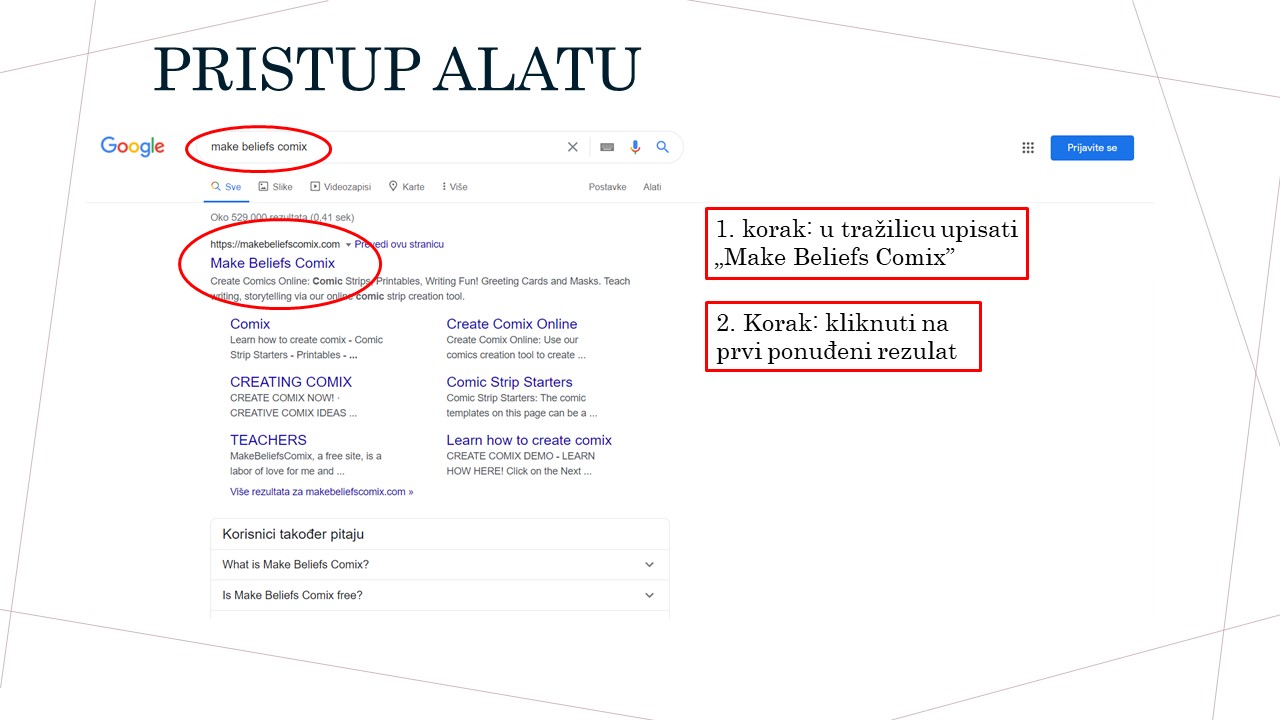Viewport: 1280px width, 720px height.
Task: Open the TEACHERS sitelink
Action: pyautogui.click(x=268, y=440)
